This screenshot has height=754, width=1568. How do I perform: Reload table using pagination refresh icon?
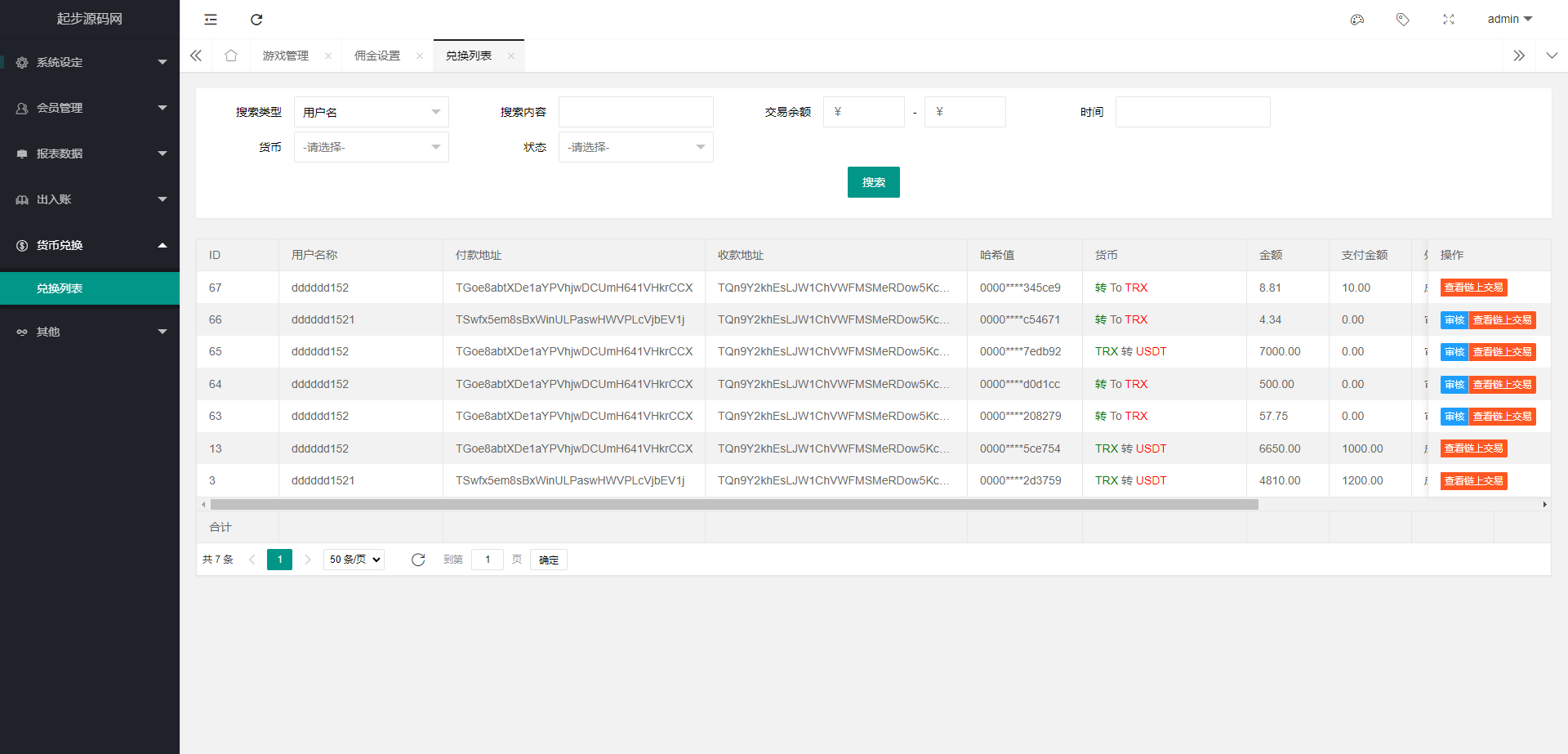tap(418, 560)
